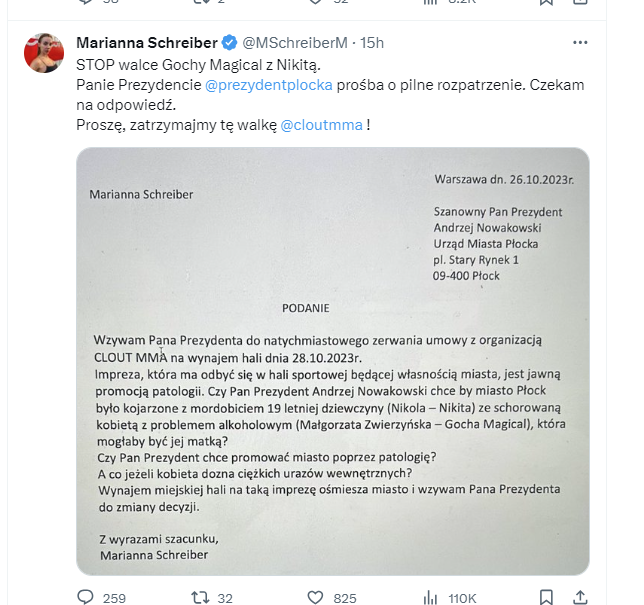Click the 825 likes count
Screen dimensions: 644x605
[345, 598]
